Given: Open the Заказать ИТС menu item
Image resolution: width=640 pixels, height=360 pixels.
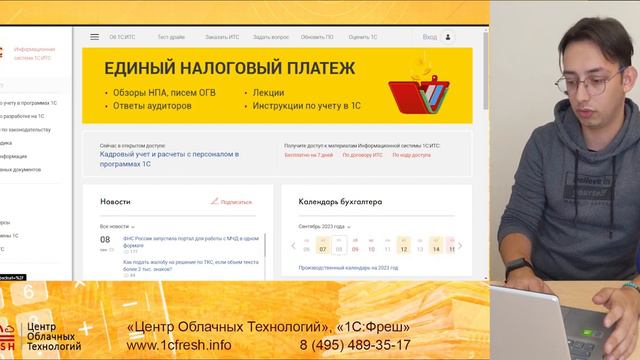Looking at the screenshot, I should pyautogui.click(x=222, y=37).
